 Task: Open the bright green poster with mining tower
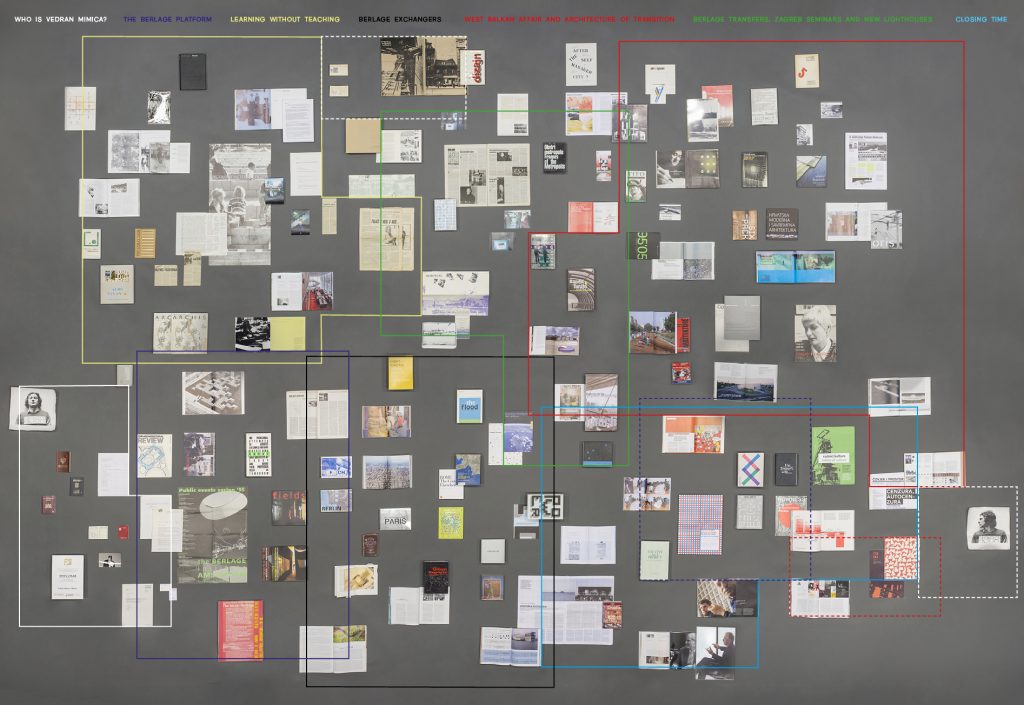[833, 455]
